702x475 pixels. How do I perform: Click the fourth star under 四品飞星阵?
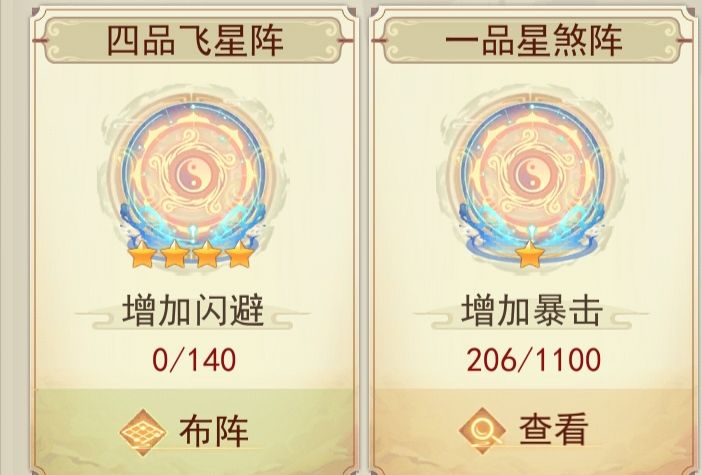point(240,254)
